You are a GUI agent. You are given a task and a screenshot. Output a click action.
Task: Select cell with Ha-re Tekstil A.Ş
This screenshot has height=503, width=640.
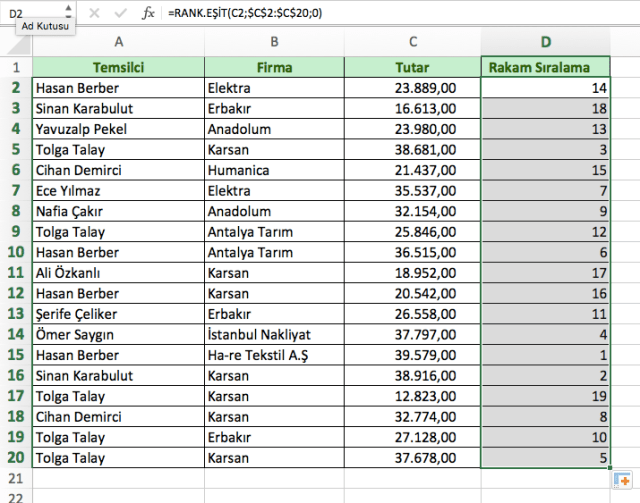(274, 355)
